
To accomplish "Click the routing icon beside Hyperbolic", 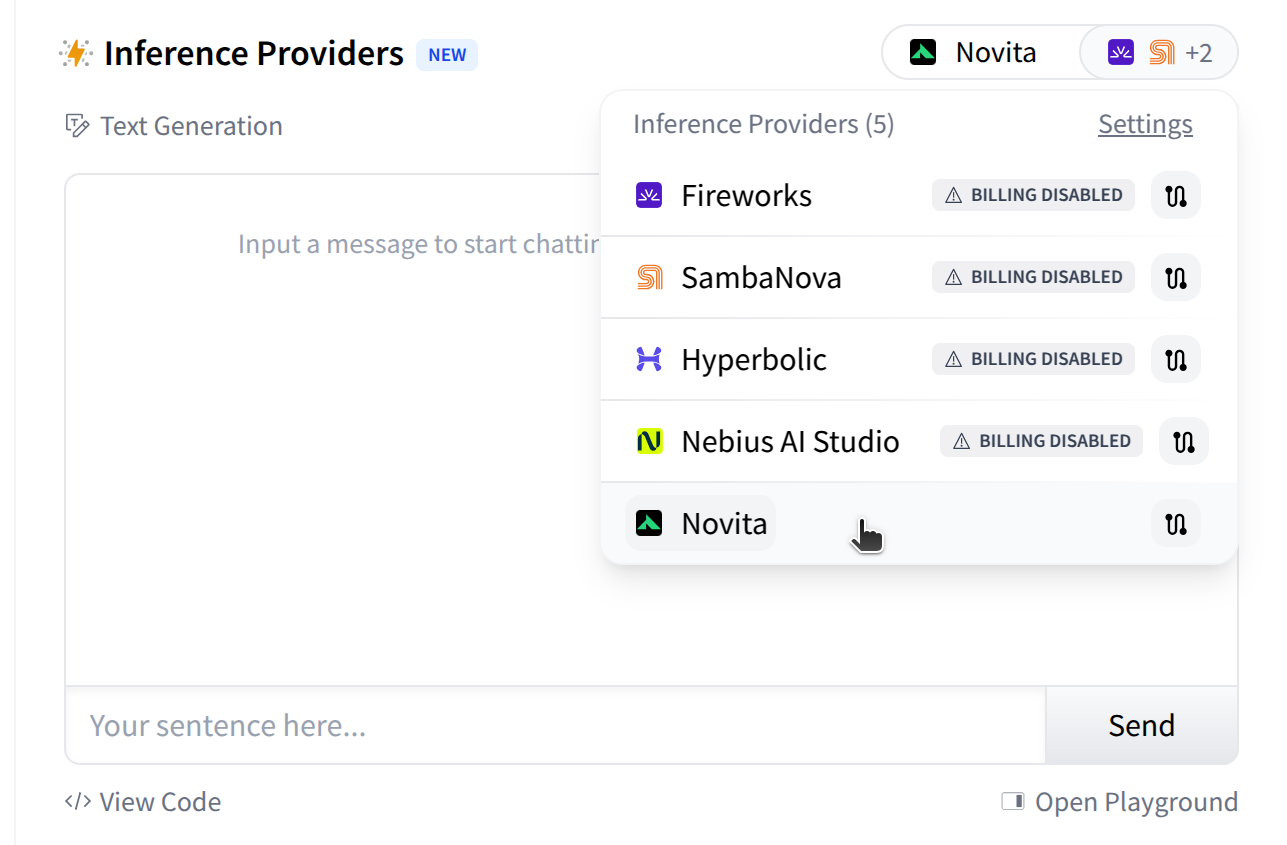I will [1176, 359].
